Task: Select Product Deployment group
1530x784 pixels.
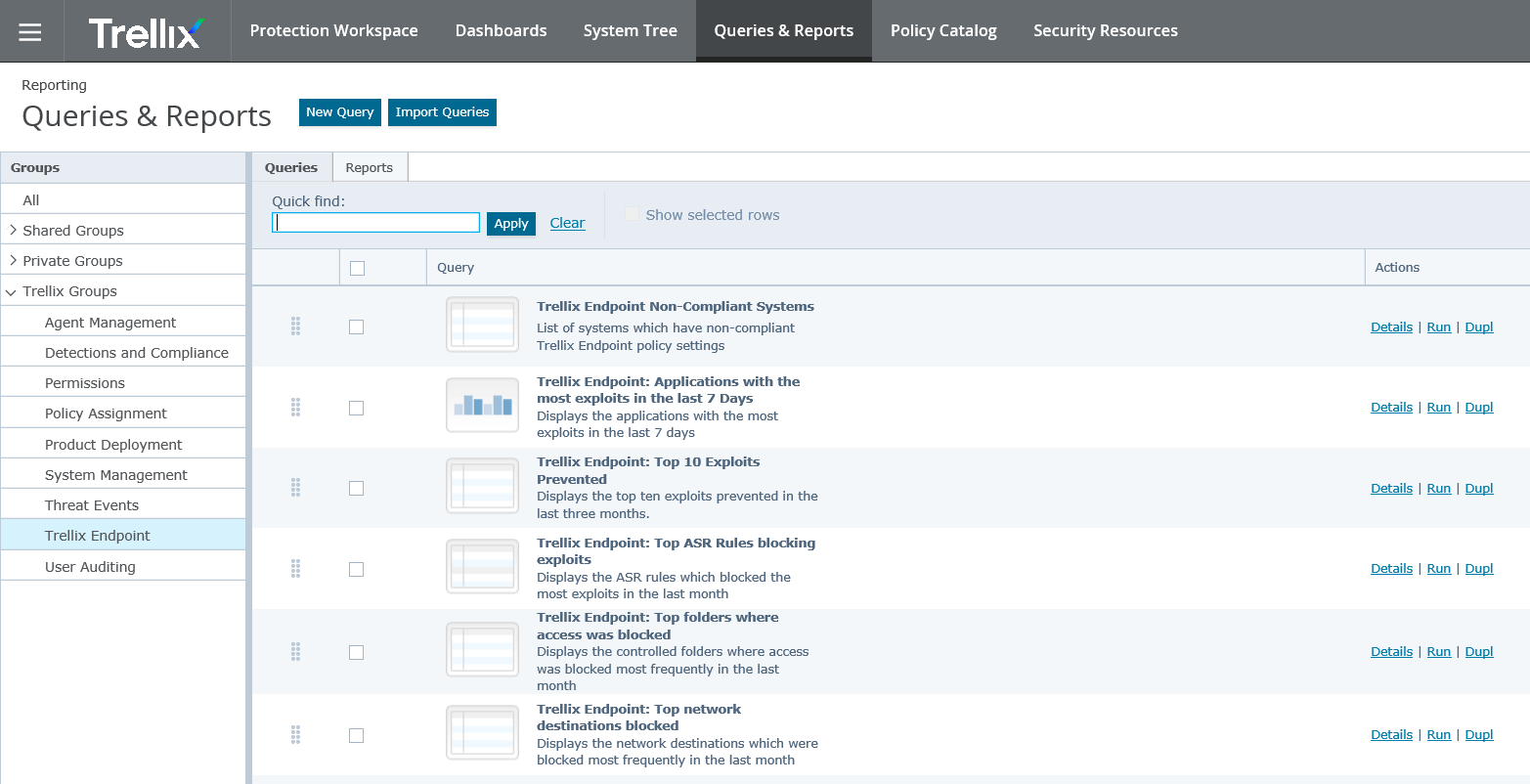Action: click(123, 445)
